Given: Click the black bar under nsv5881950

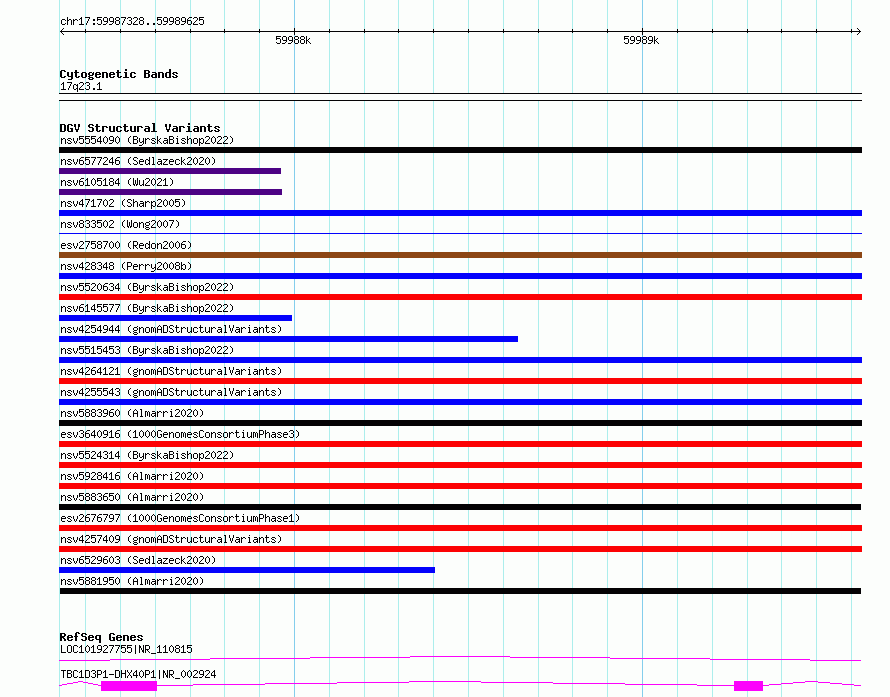Looking at the screenshot, I should point(460,591).
